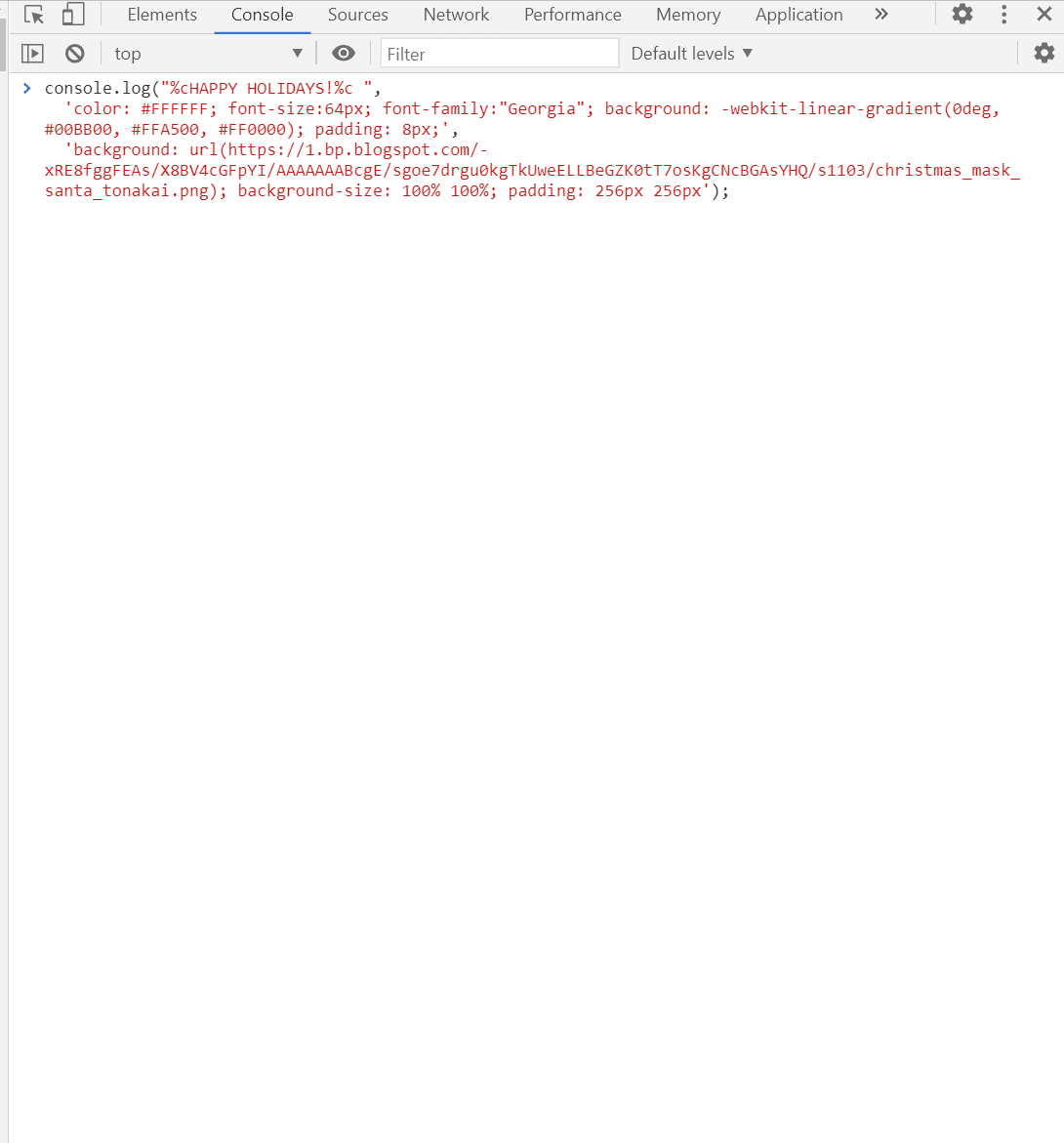Viewport: 1064px width, 1143px height.
Task: Click inside the Filter input field
Action: click(x=499, y=53)
